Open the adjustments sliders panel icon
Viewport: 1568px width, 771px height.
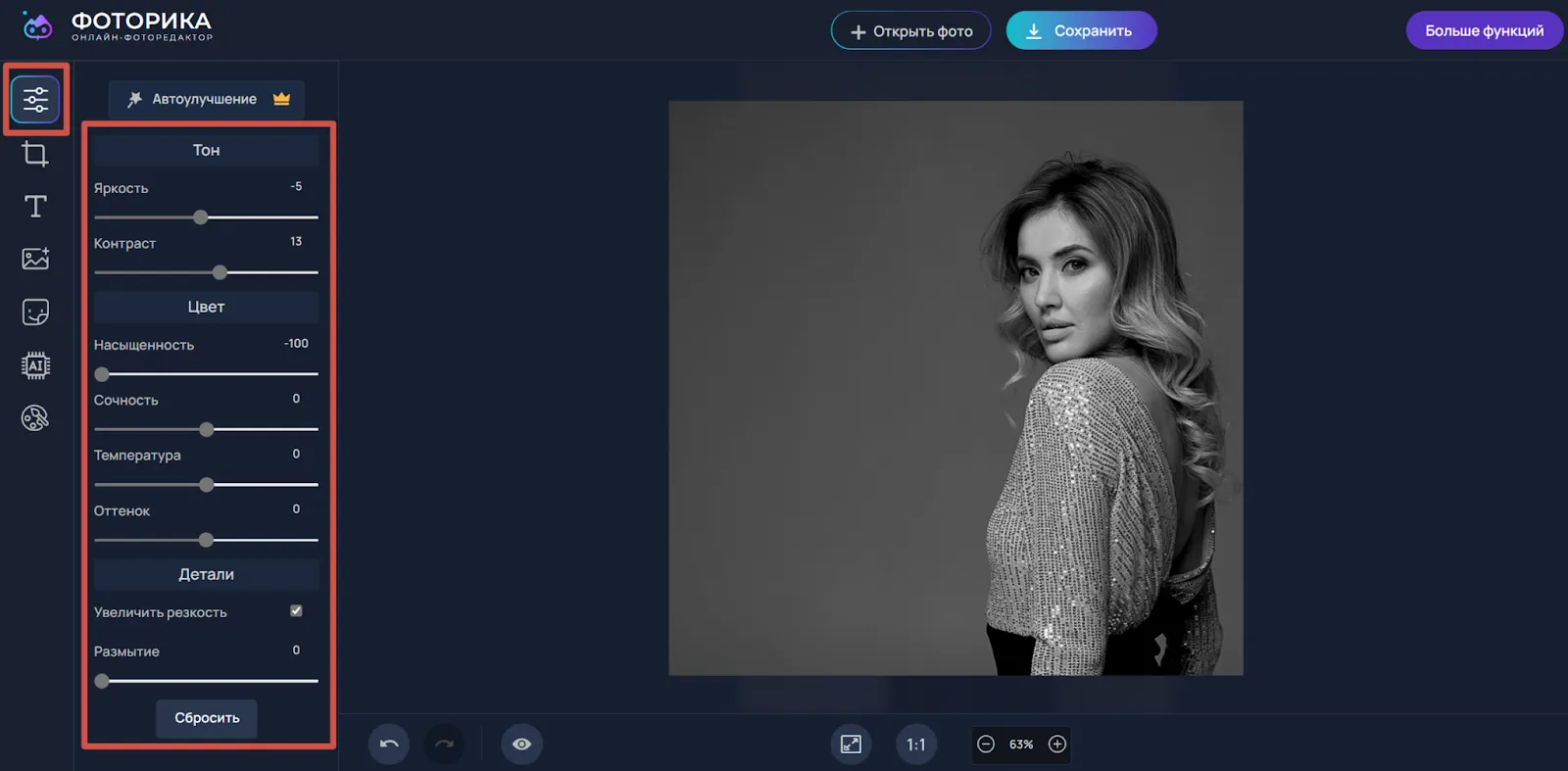point(35,99)
